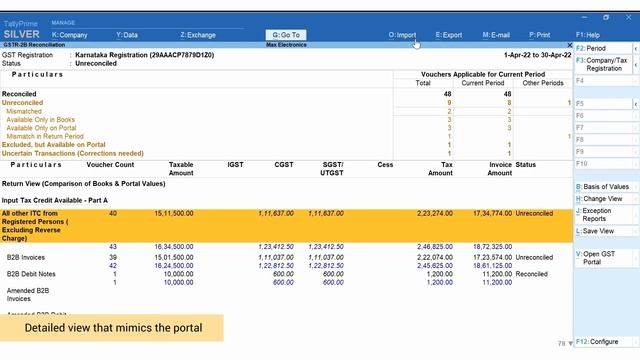This screenshot has height=360, width=640.
Task: Click the Voucher Count column header
Action: point(110,165)
